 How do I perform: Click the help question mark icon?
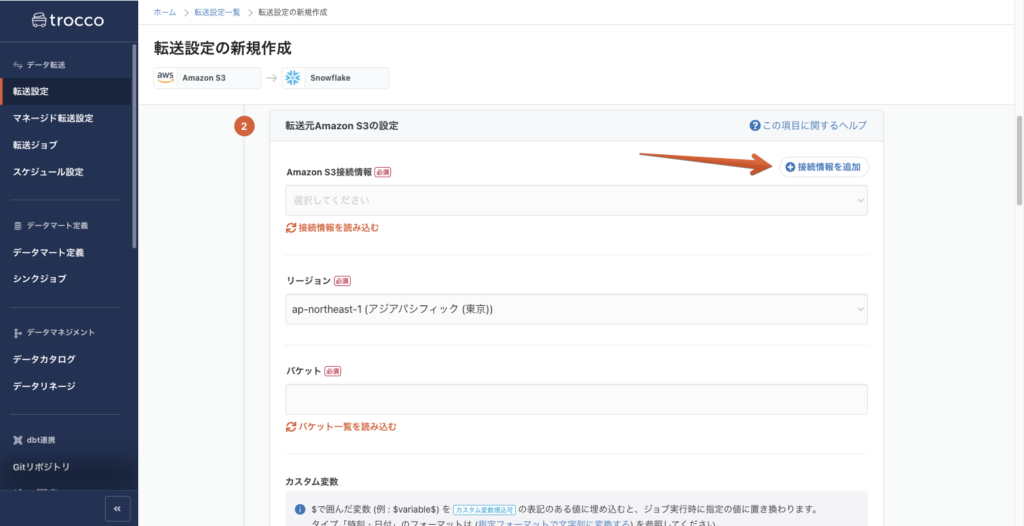tap(755, 126)
